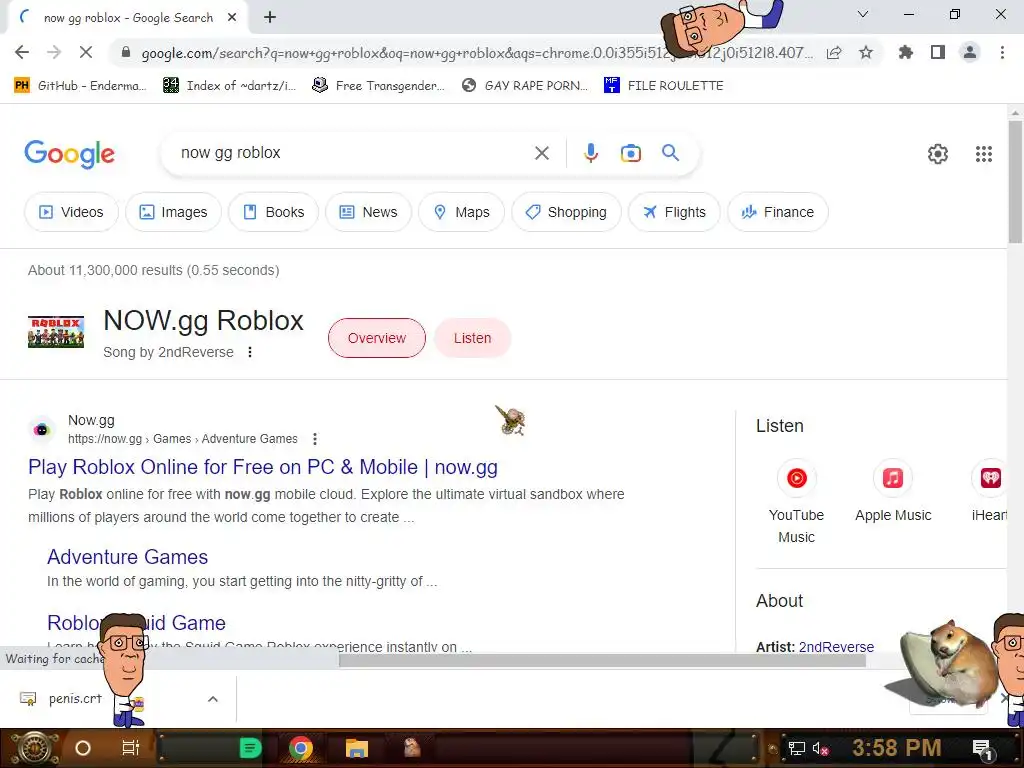Image resolution: width=1024 pixels, height=768 pixels.
Task: Open Google search settings gear
Action: click(938, 154)
